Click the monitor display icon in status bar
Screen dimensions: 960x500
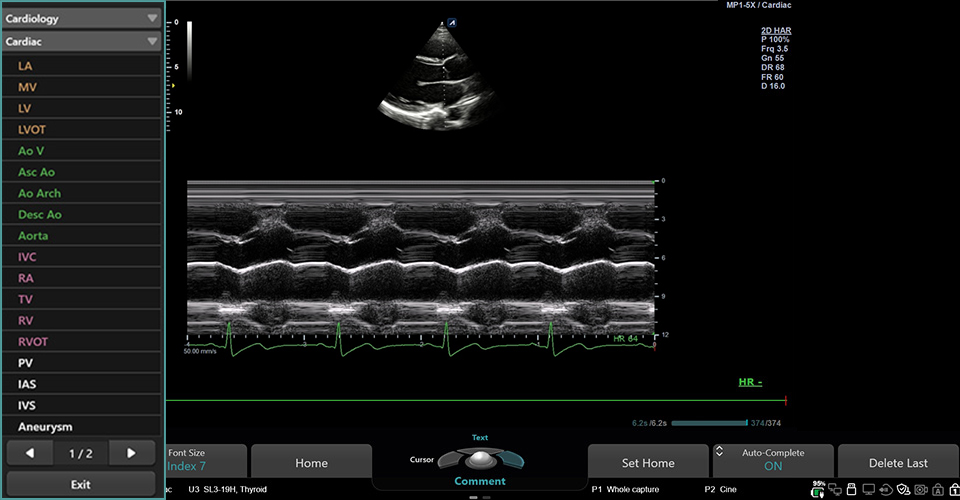(868, 489)
